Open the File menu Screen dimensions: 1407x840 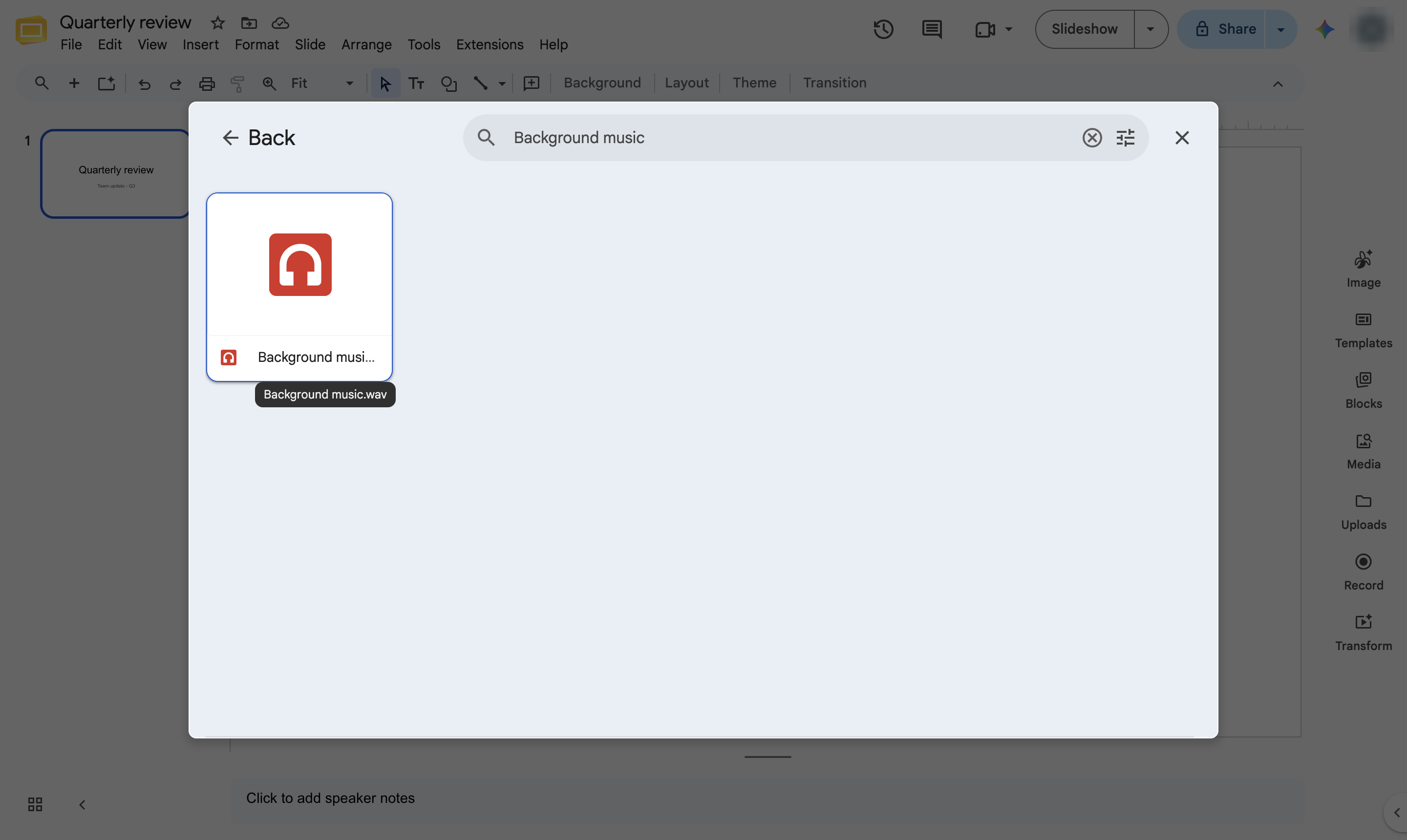[x=71, y=44]
